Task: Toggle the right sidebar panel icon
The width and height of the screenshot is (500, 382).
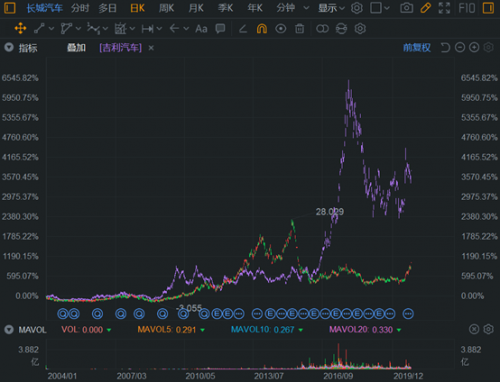Action: [488, 8]
